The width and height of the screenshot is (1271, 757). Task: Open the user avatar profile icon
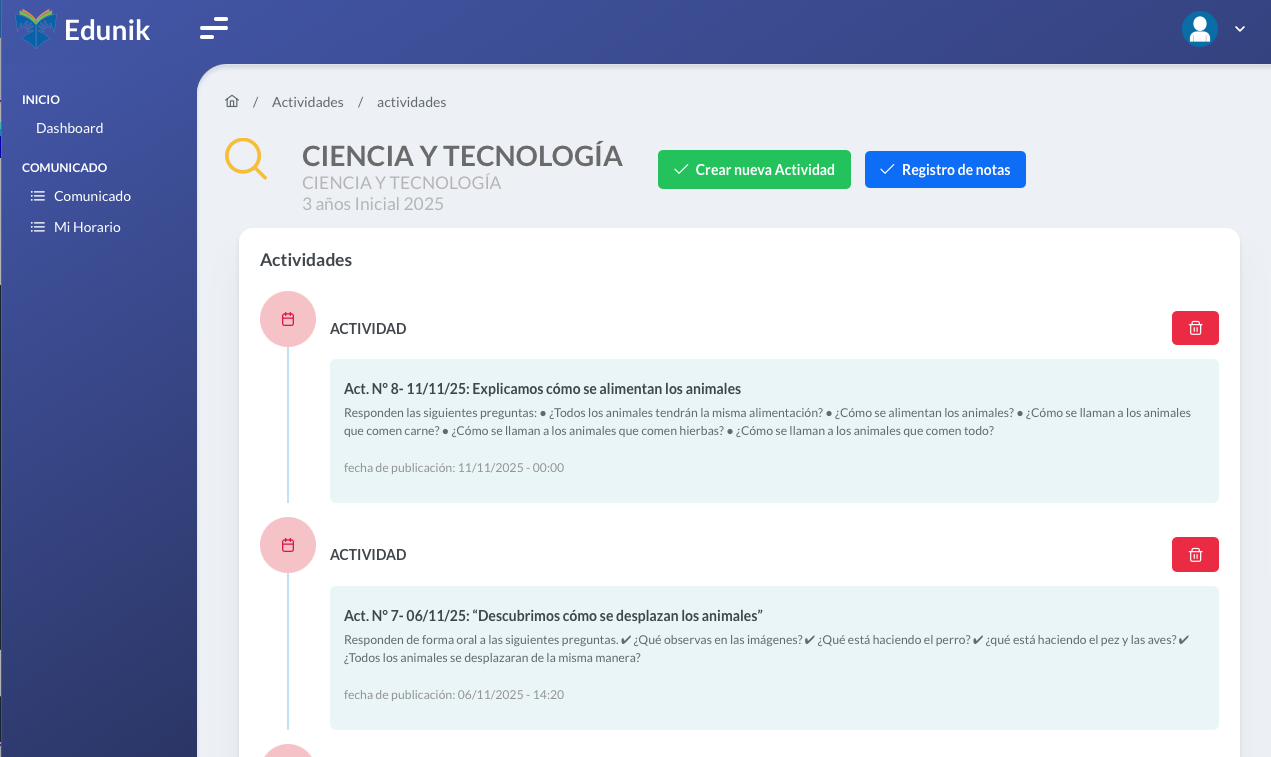coord(1199,29)
